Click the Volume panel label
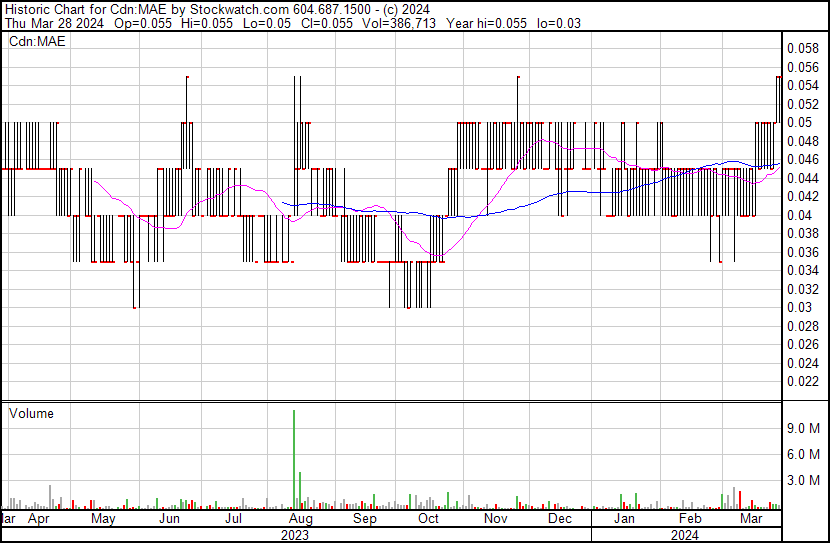Screen dimensions: 830x543 tap(31, 413)
